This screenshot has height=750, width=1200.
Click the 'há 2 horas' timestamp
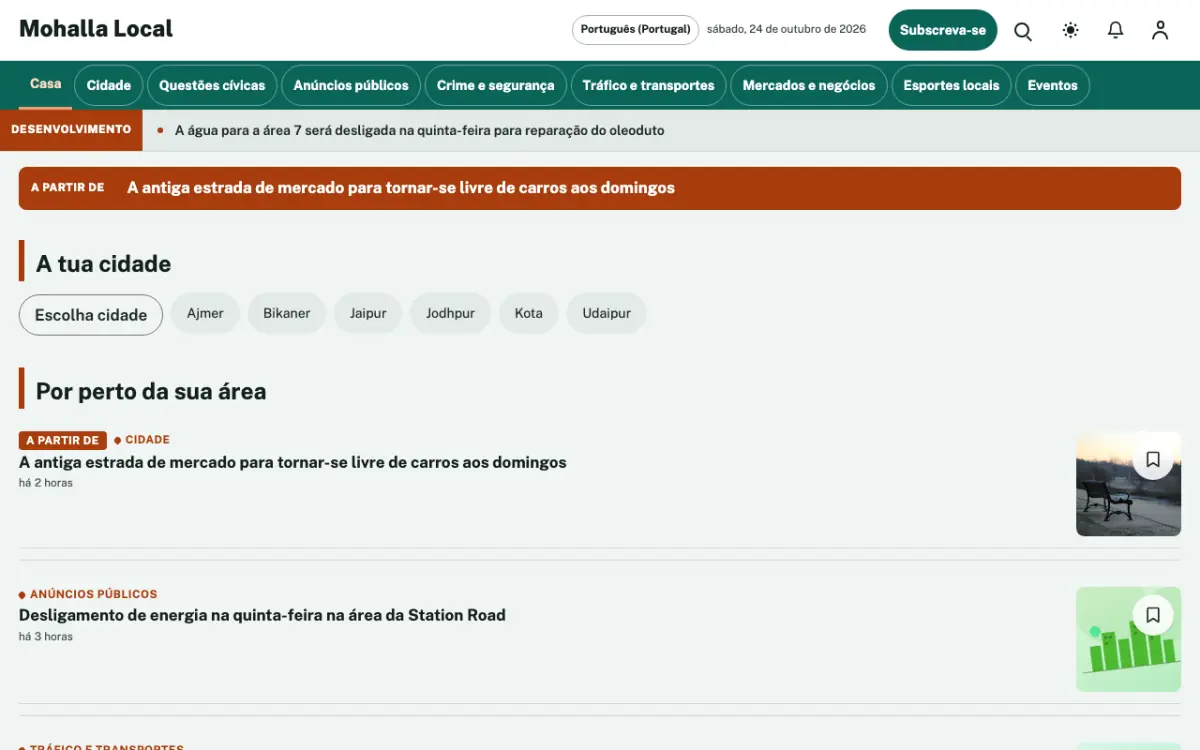(x=46, y=483)
